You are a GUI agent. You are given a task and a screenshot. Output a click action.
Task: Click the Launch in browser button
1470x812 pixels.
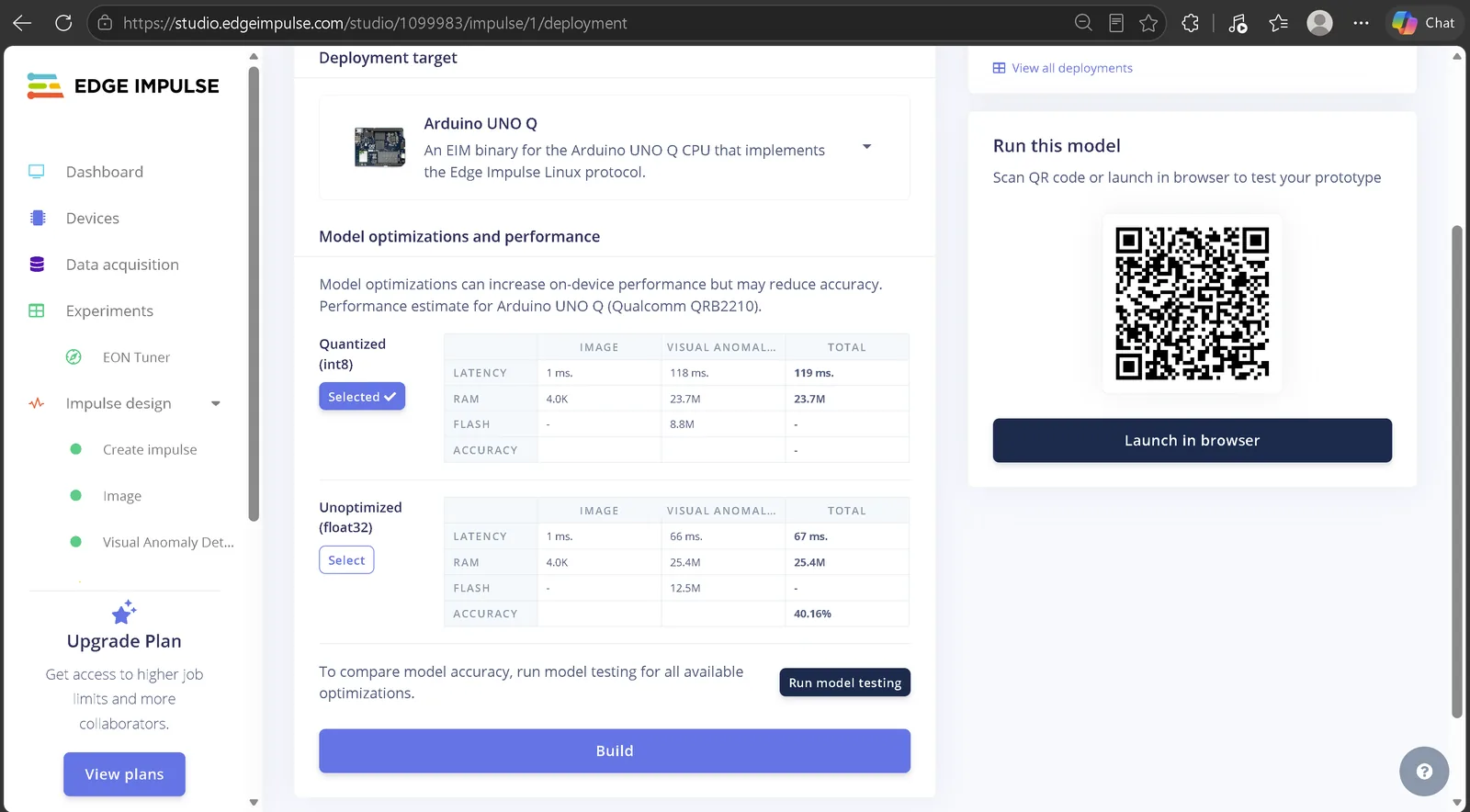coord(1193,441)
